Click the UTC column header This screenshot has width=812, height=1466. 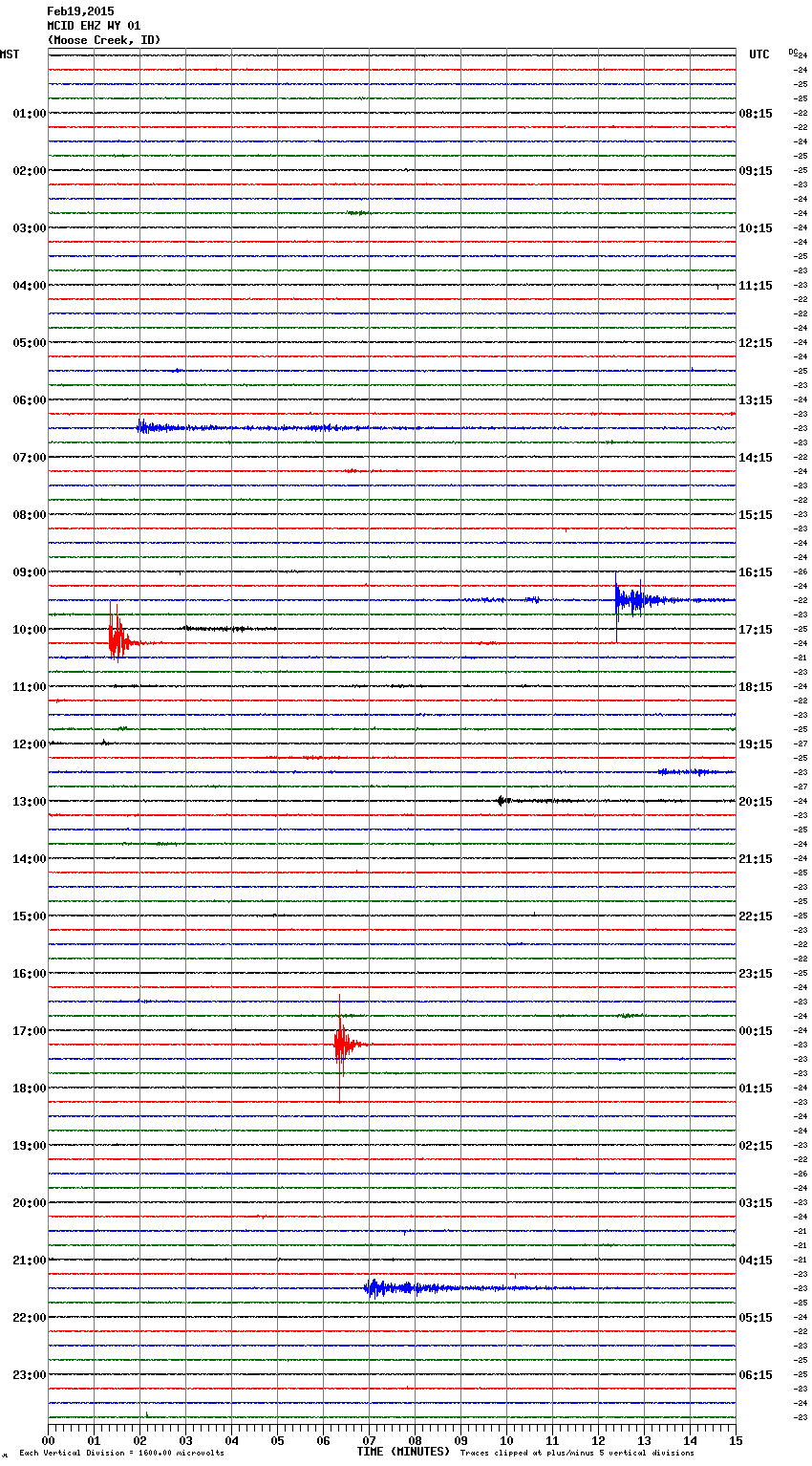tap(759, 54)
